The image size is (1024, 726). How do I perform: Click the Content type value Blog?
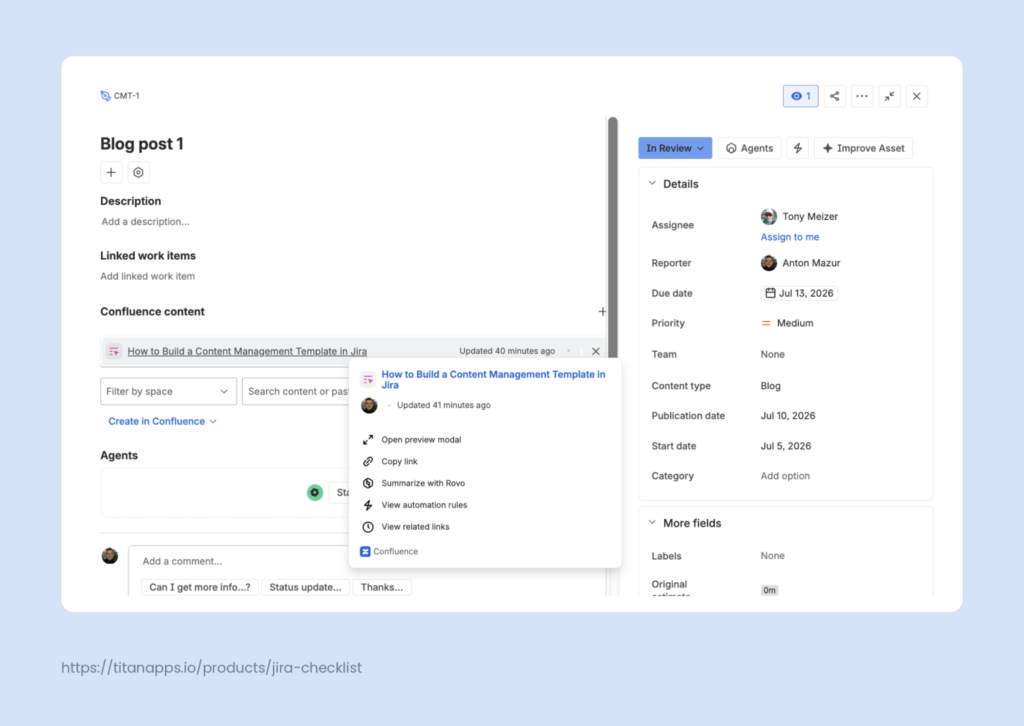(771, 386)
